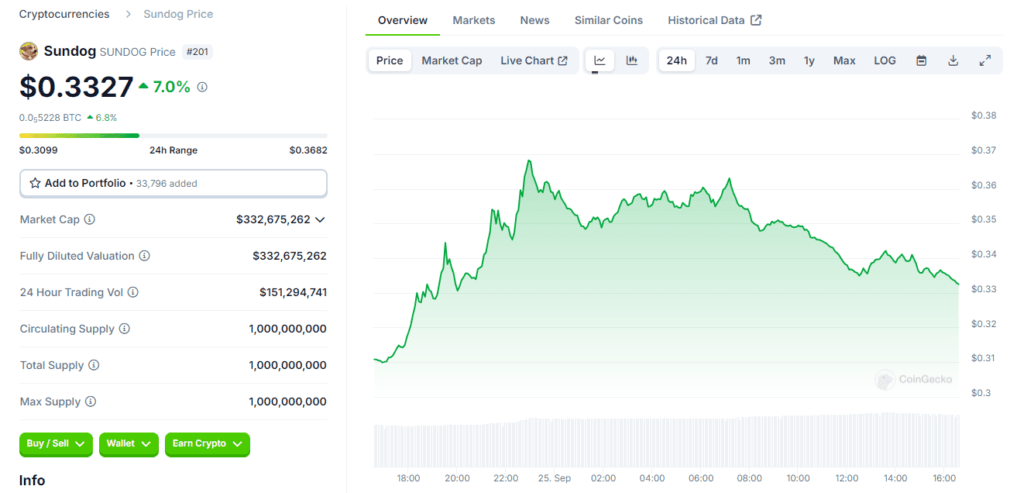The width and height of the screenshot is (1024, 493).
Task: Go to Cryptocurrencies breadcrumb link
Action: click(x=64, y=14)
